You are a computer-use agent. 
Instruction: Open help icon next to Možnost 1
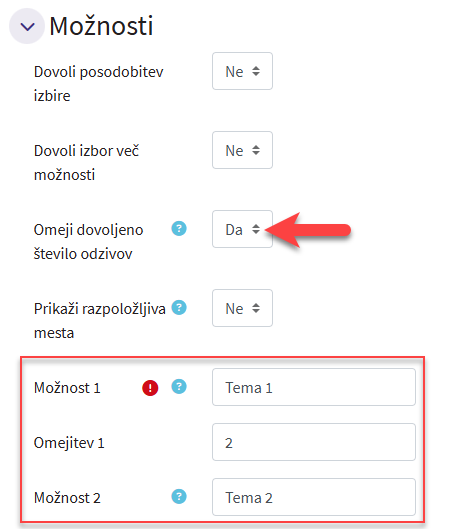click(179, 387)
